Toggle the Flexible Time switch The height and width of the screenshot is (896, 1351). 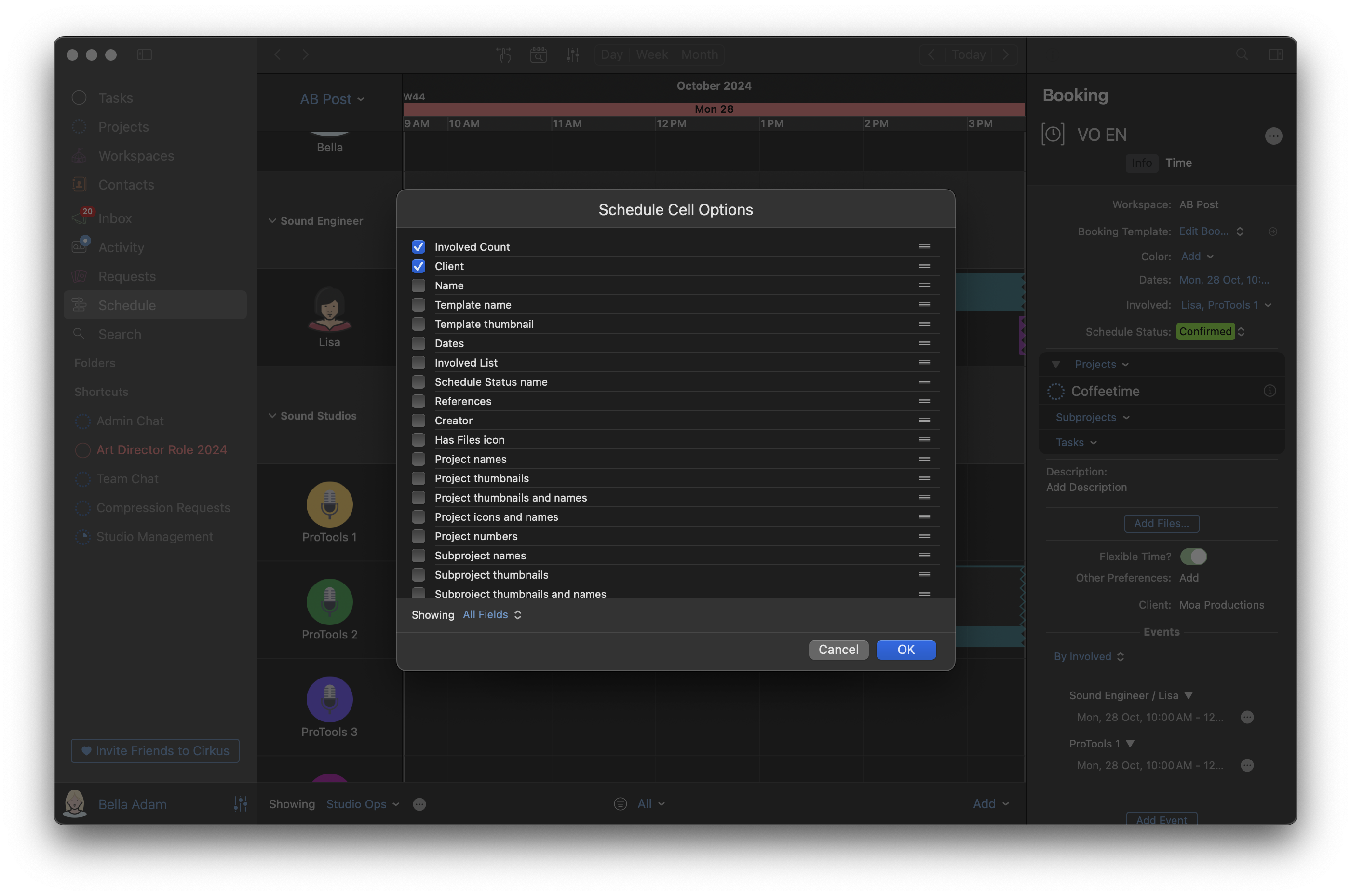pyautogui.click(x=1193, y=557)
